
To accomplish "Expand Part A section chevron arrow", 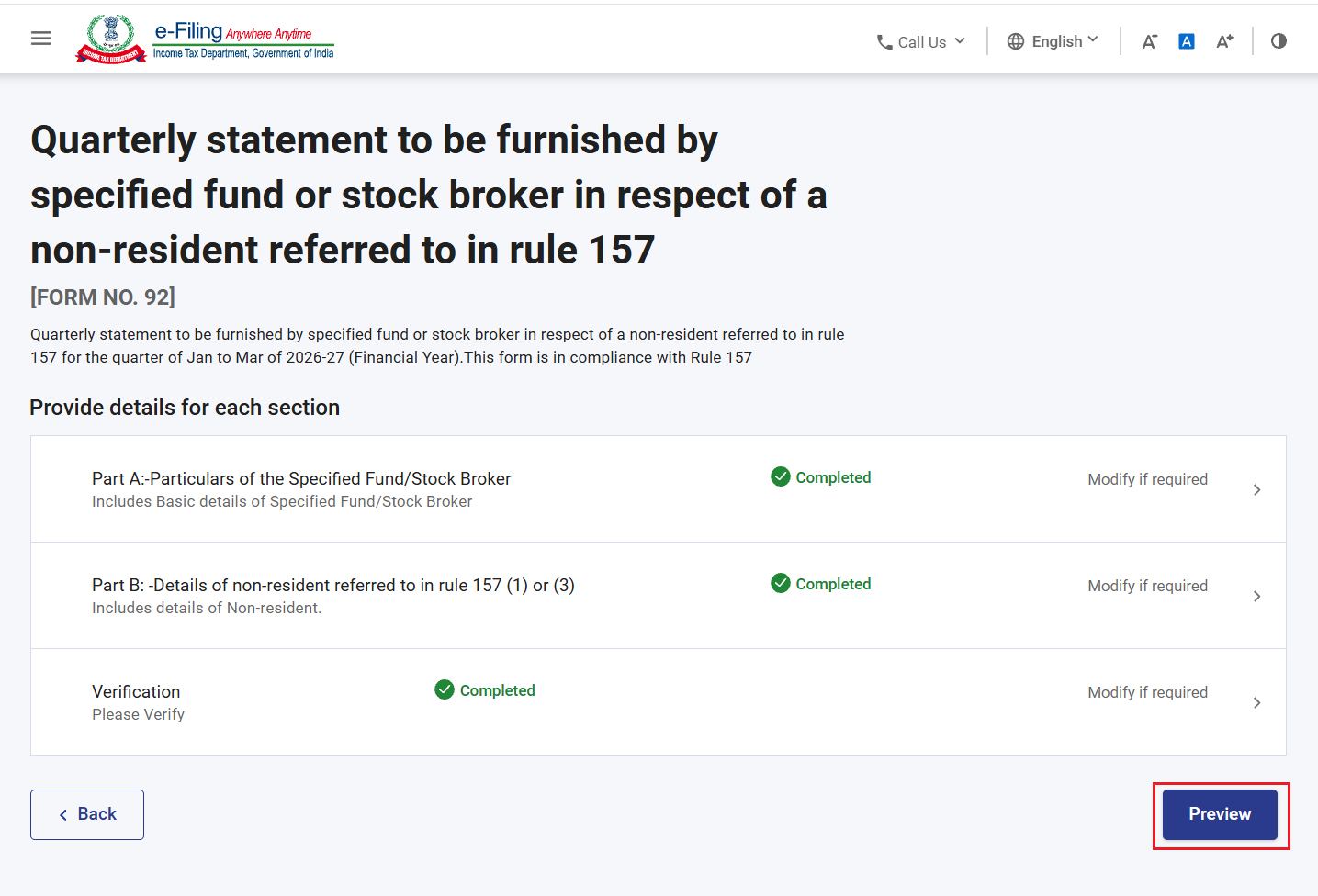I will tap(1257, 490).
